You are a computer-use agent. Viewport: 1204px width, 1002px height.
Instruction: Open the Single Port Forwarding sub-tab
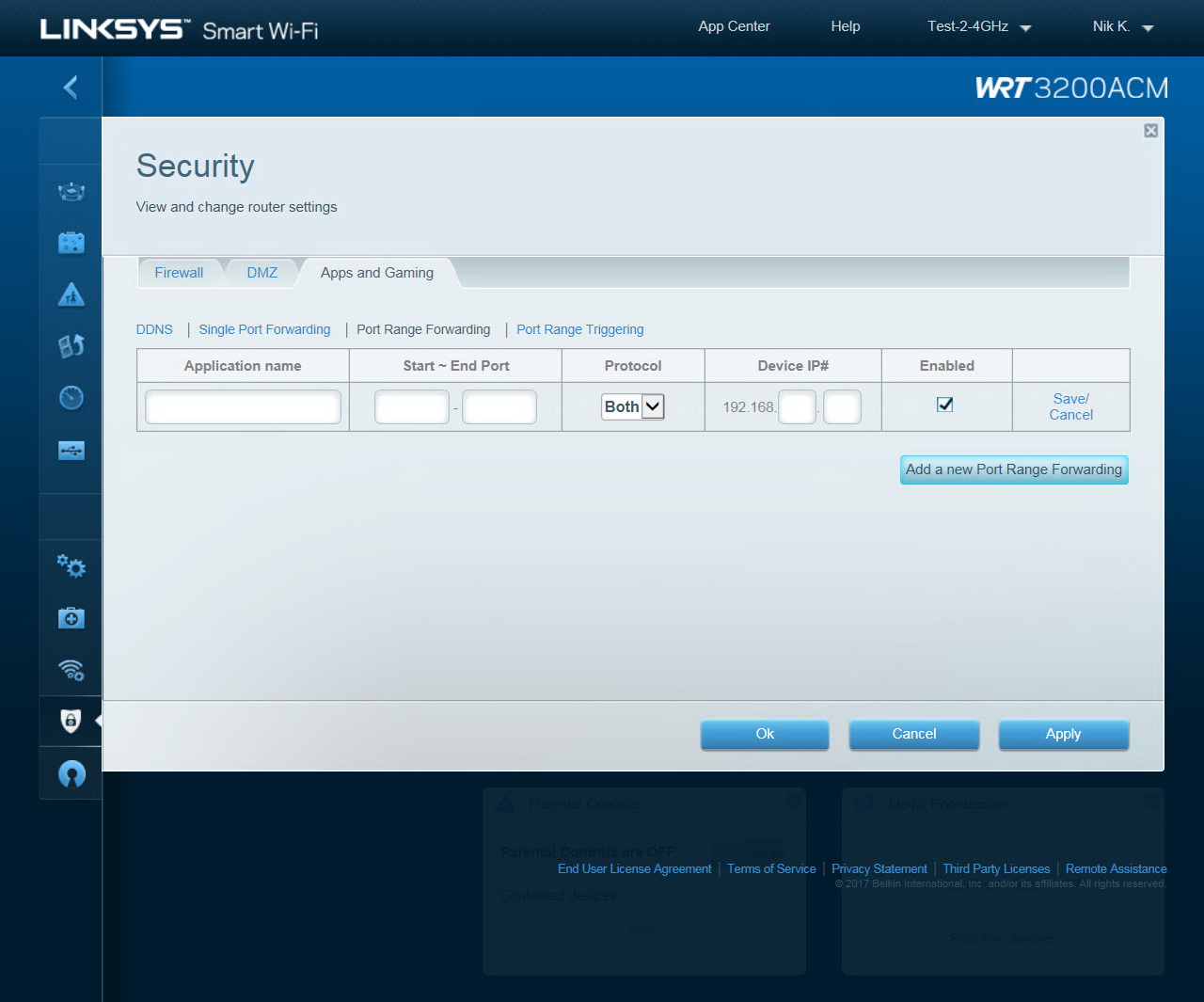(264, 329)
